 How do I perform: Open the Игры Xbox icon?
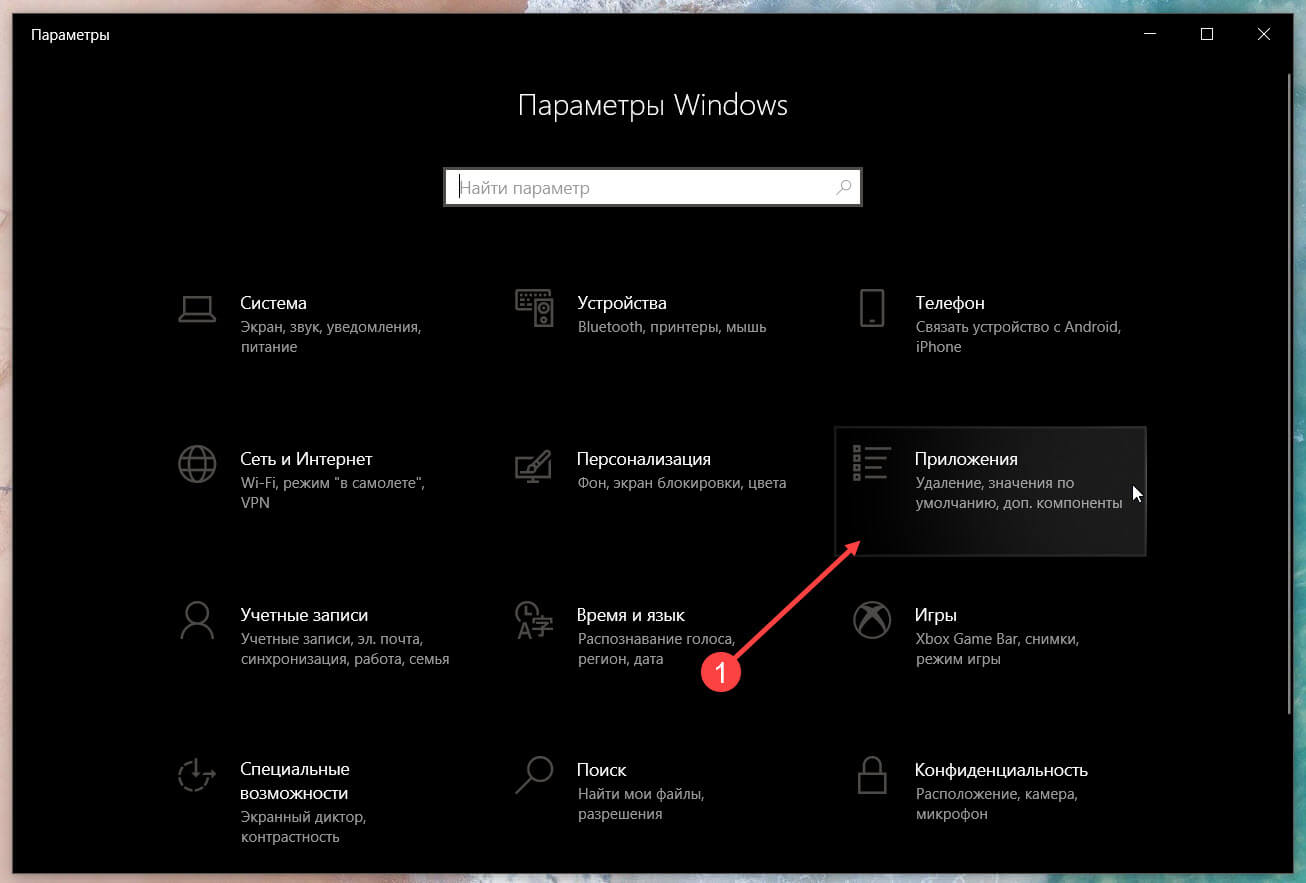coord(872,620)
